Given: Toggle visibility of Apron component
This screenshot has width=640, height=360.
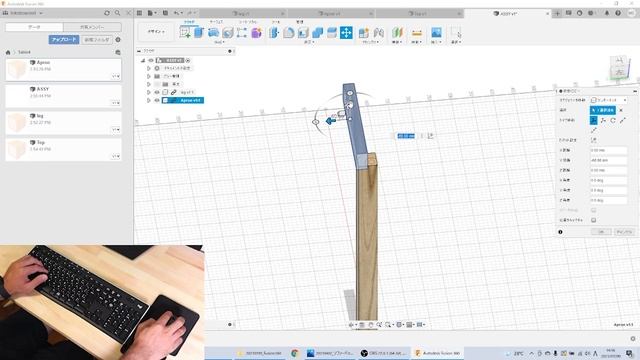Looking at the screenshot, I should (157, 100).
